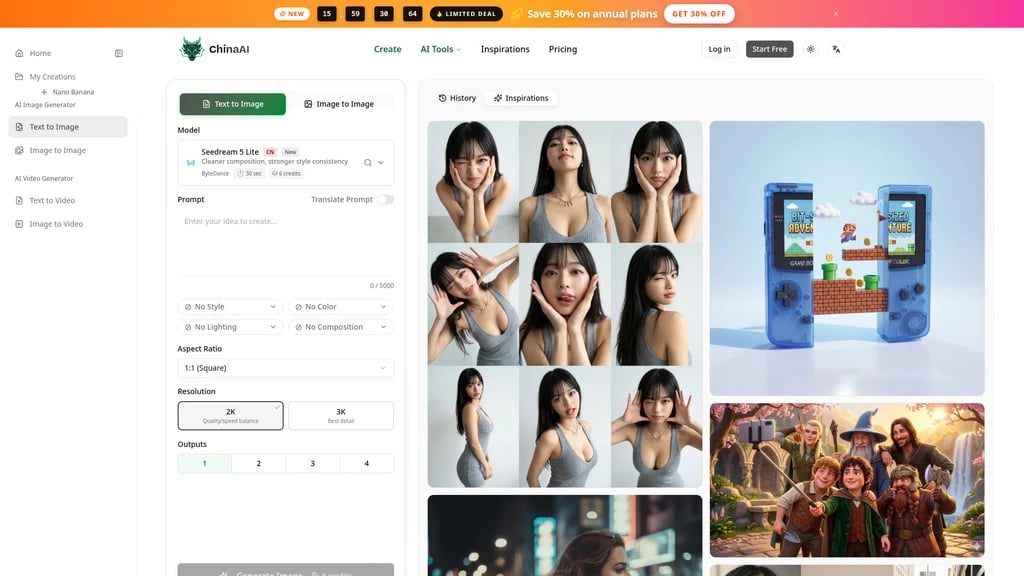Click the LIMITED DEAL badge
The image size is (1024, 576).
coord(466,14)
